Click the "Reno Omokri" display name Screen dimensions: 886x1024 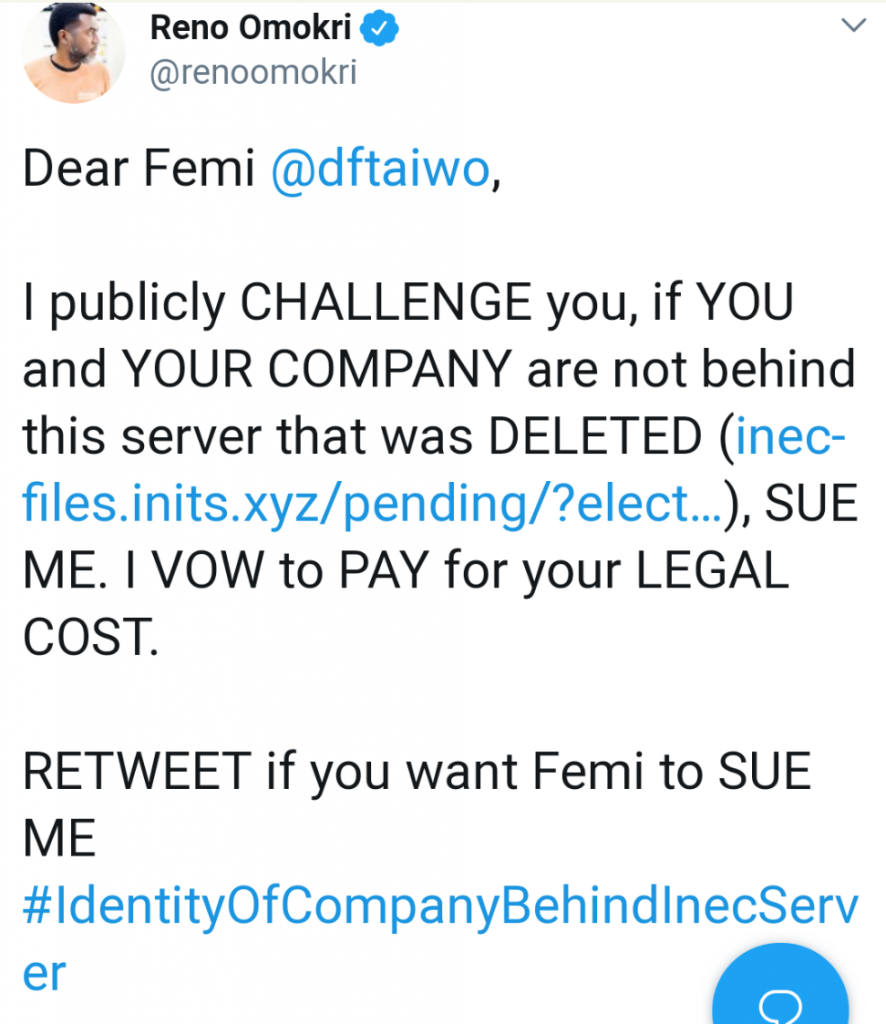250,29
